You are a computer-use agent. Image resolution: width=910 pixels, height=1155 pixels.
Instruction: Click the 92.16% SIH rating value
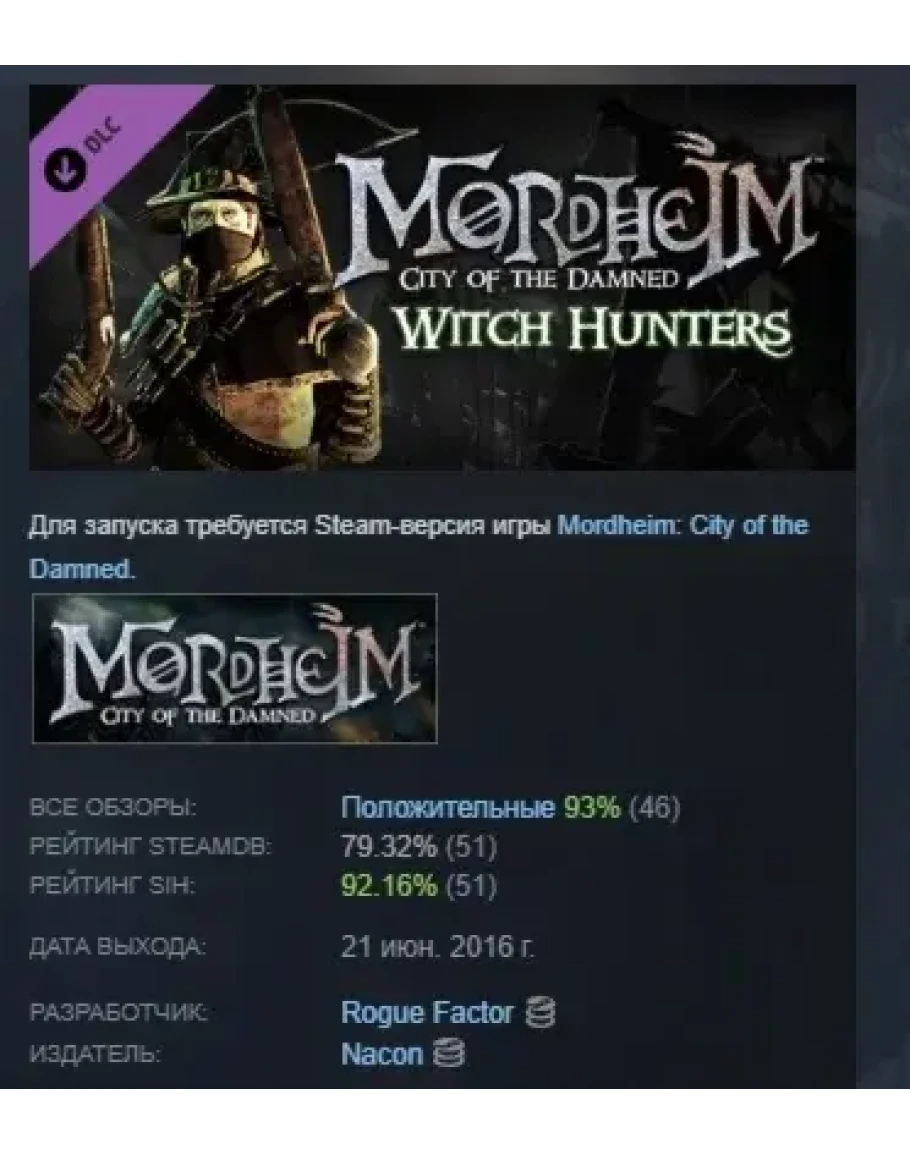[x=389, y=885]
